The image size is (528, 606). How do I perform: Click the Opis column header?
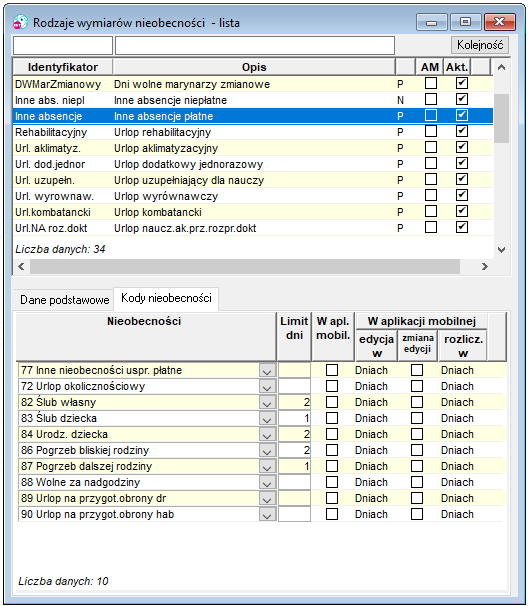pyautogui.click(x=254, y=67)
